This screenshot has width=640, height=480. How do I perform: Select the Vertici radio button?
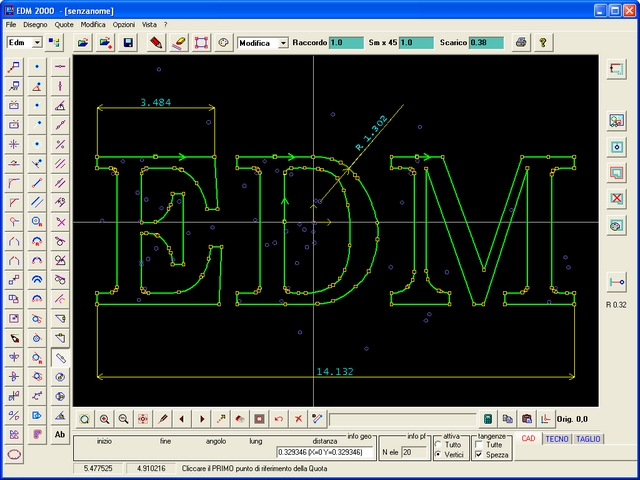438,454
